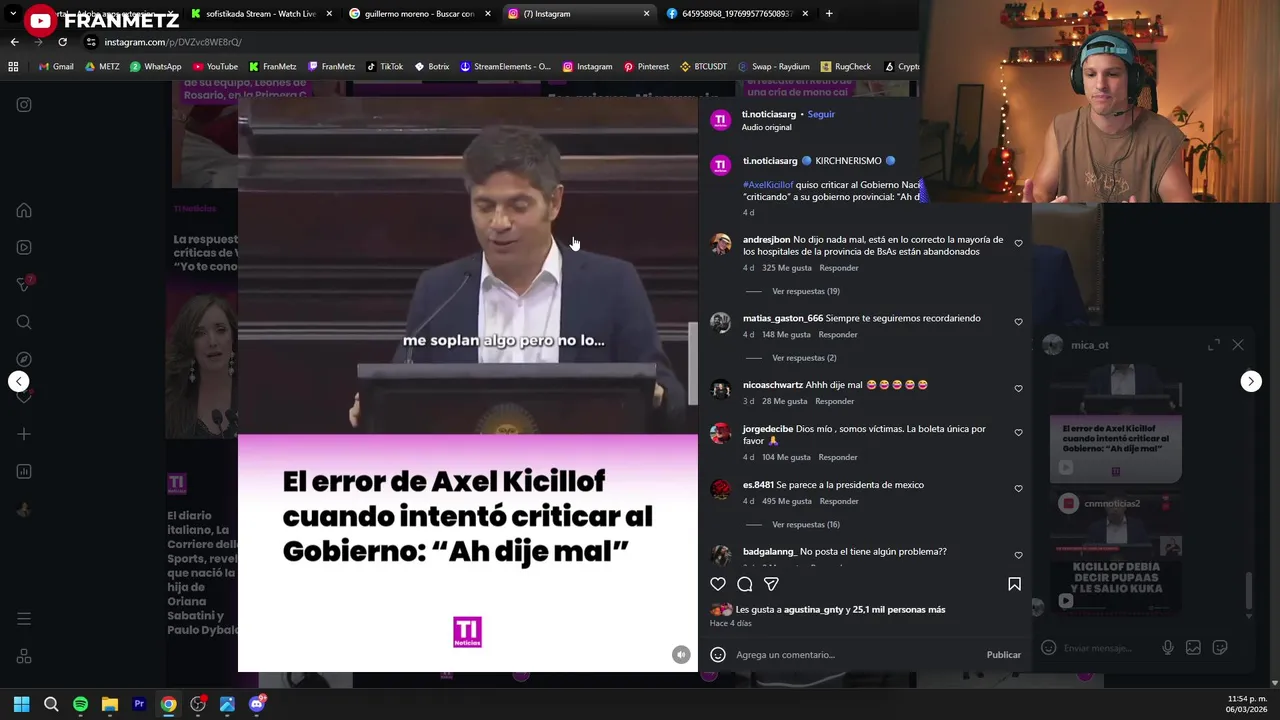The image size is (1280, 720).
Task: Like andresjbon's comment
Action: click(x=1018, y=243)
